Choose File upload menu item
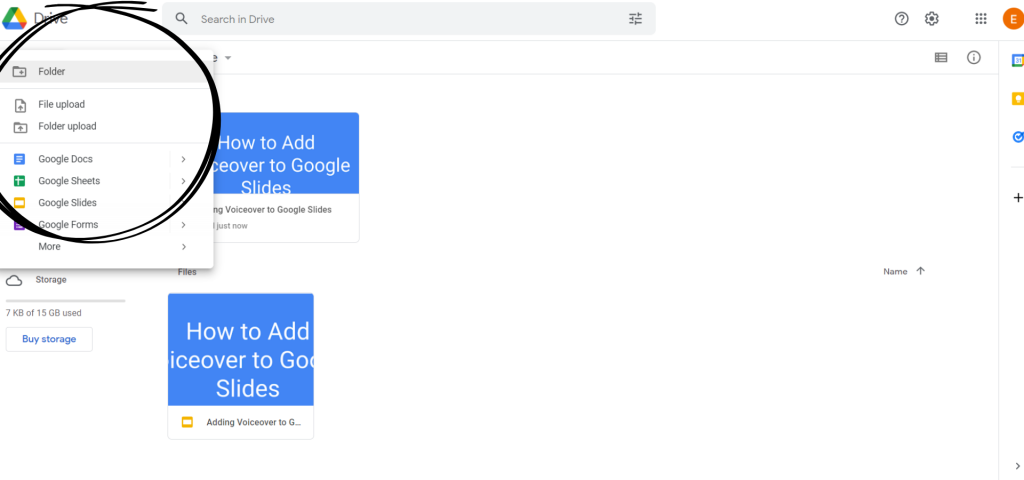This screenshot has height=480, width=1024. (x=106, y=104)
